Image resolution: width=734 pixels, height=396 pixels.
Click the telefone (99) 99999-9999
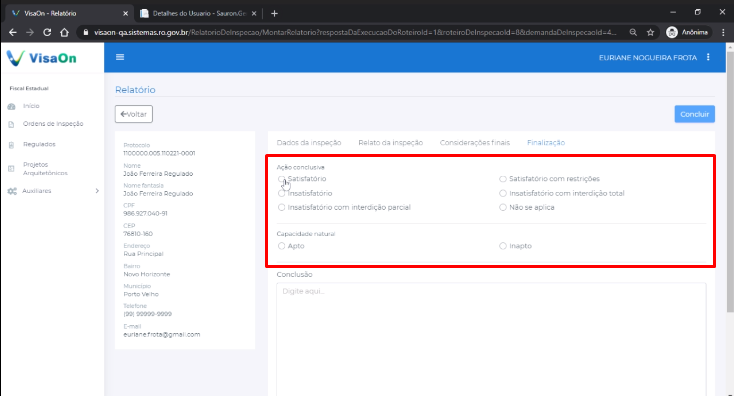point(147,314)
